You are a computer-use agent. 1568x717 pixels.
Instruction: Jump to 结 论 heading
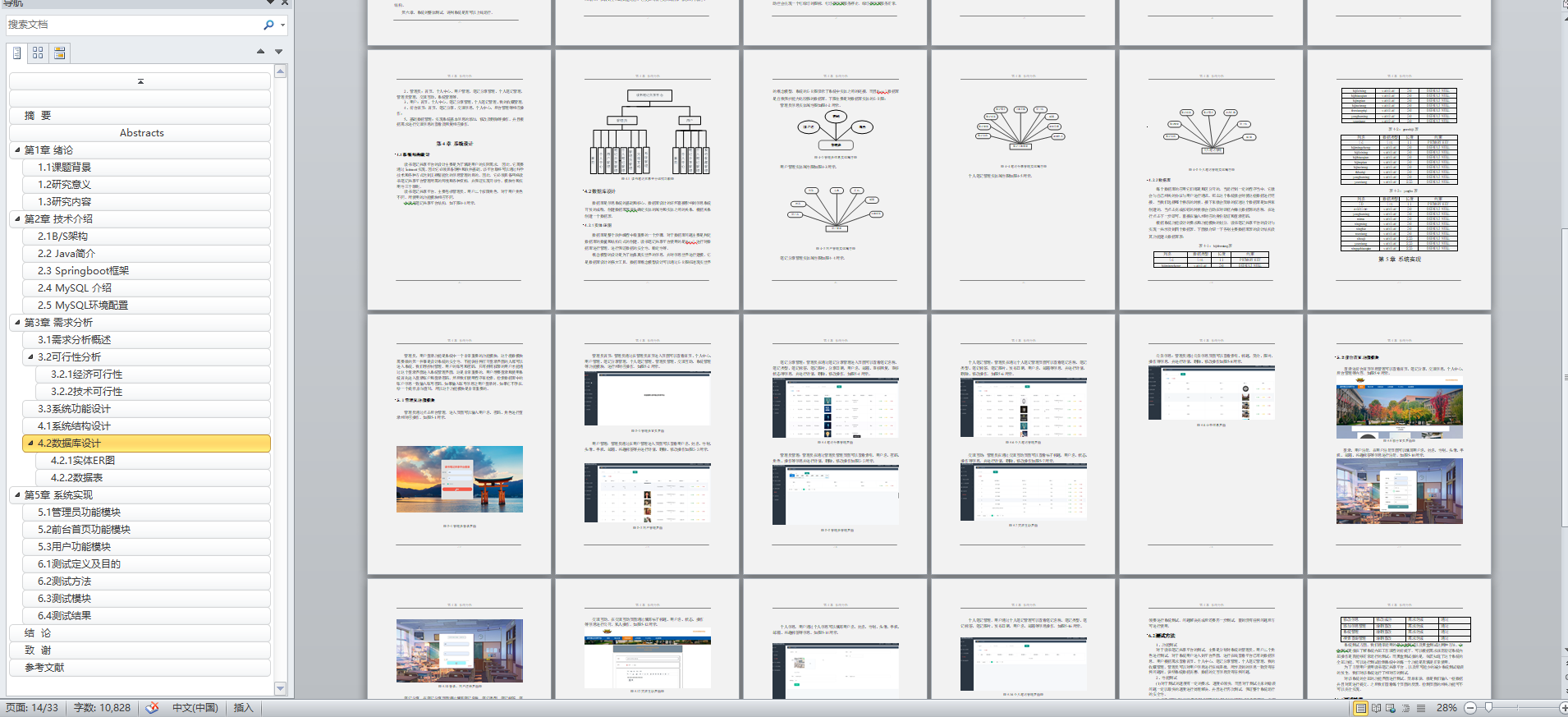coord(140,633)
